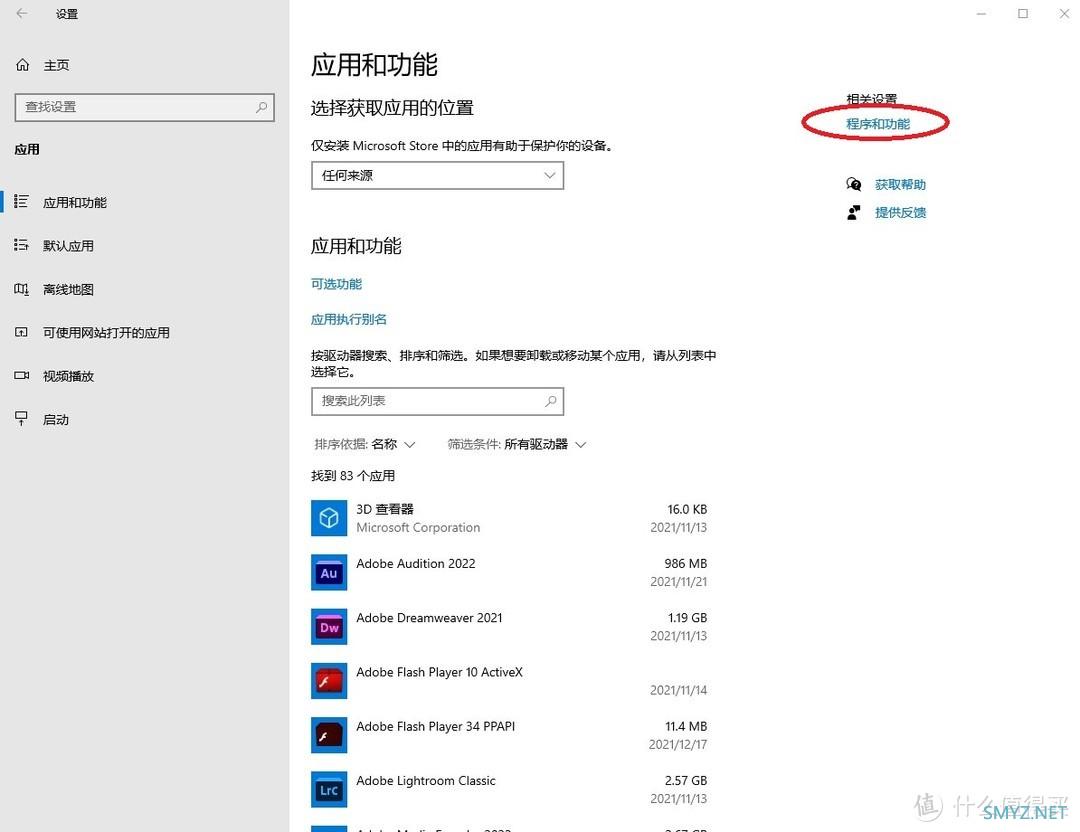Click the 可使用网站打开的应用 sidebar icon
The image size is (1080, 832).
pyautogui.click(x=21, y=332)
